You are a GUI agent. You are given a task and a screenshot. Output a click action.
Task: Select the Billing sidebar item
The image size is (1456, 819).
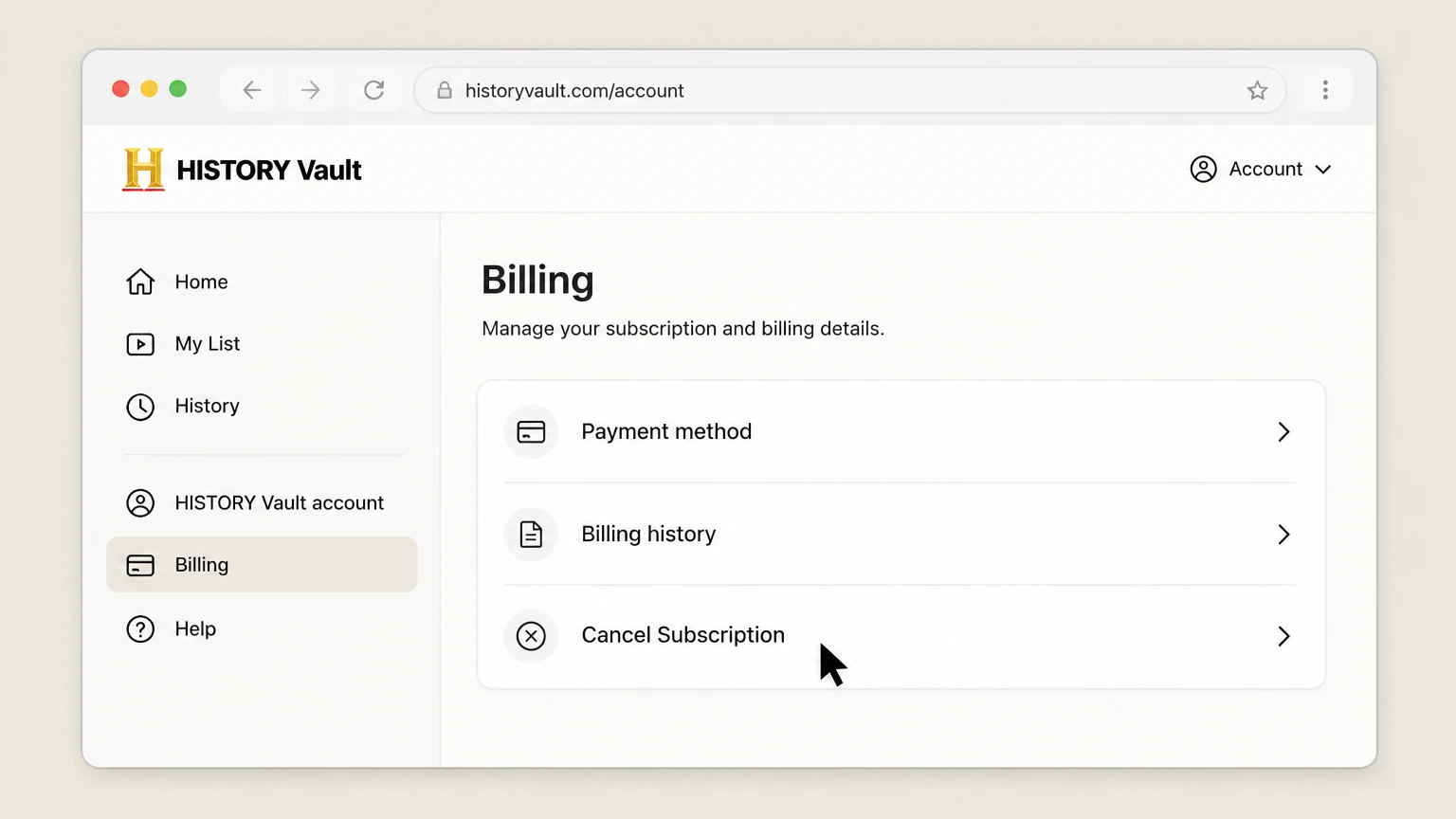262,565
